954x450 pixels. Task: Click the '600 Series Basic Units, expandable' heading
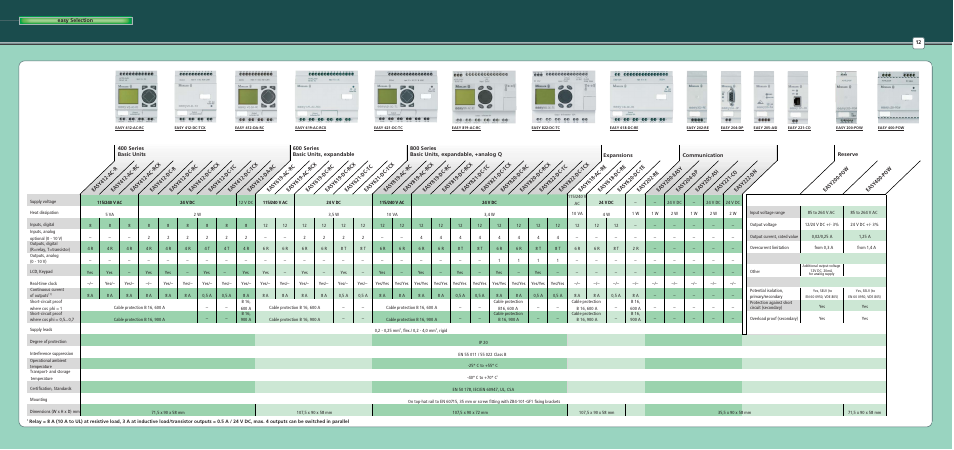323,151
